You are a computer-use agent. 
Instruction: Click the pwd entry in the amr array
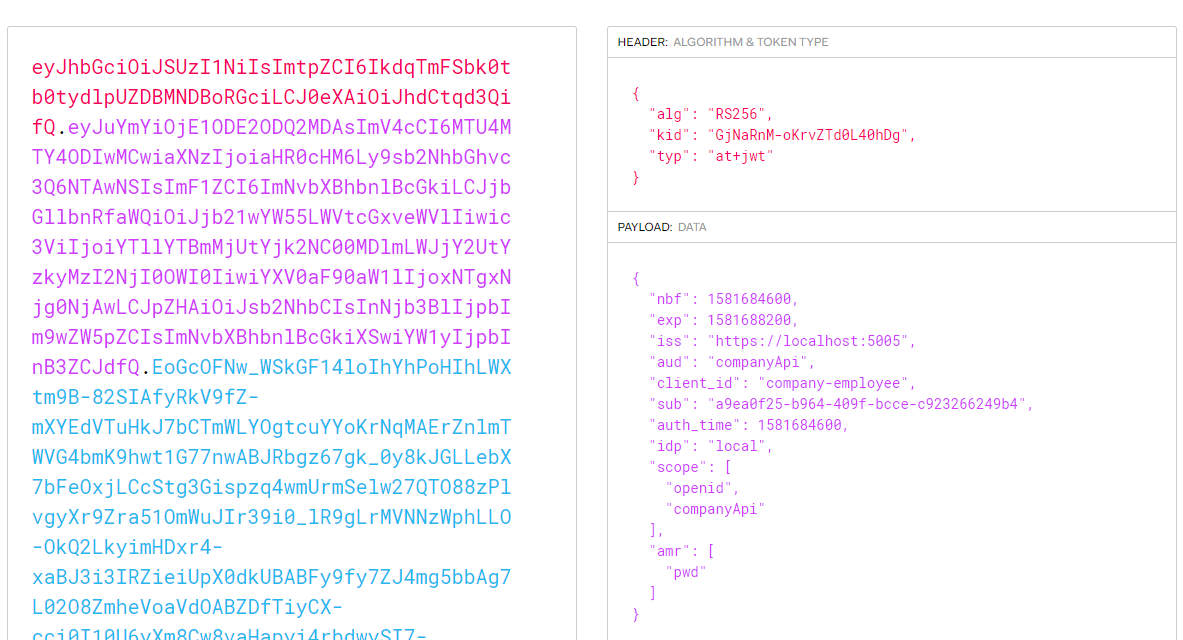click(x=686, y=572)
